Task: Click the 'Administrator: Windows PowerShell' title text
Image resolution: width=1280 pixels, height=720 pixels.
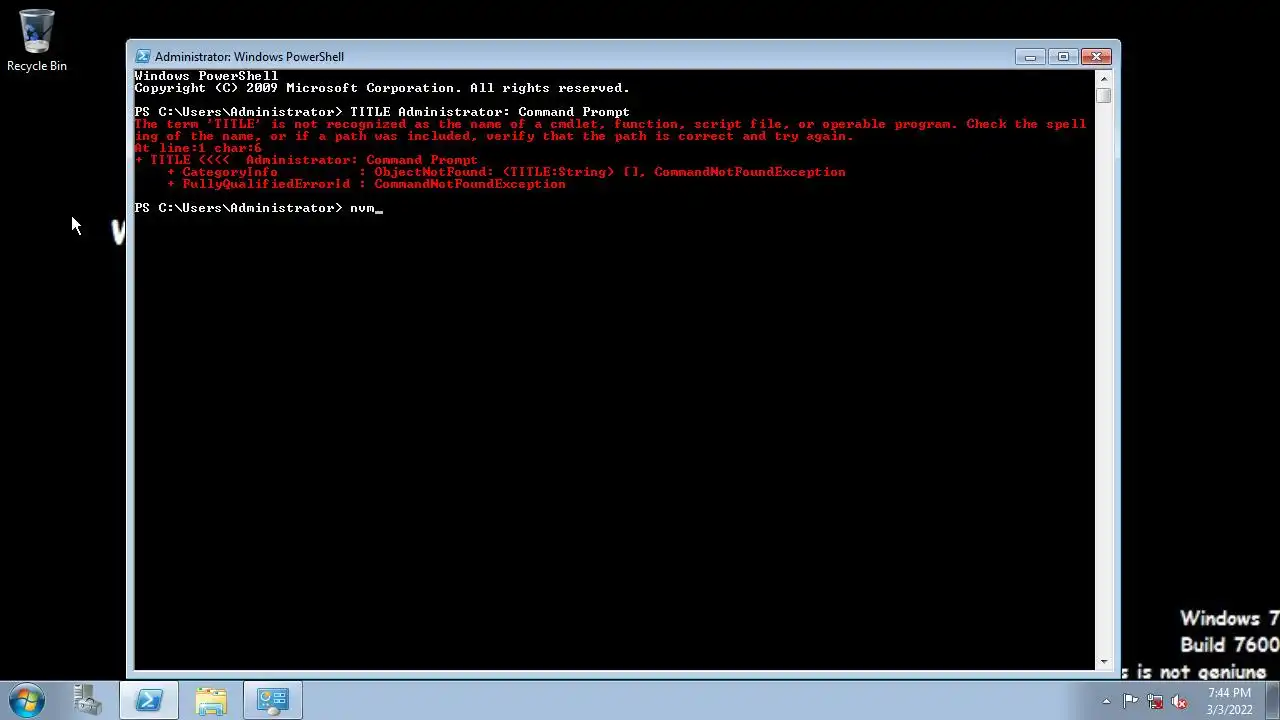Action: (249, 57)
